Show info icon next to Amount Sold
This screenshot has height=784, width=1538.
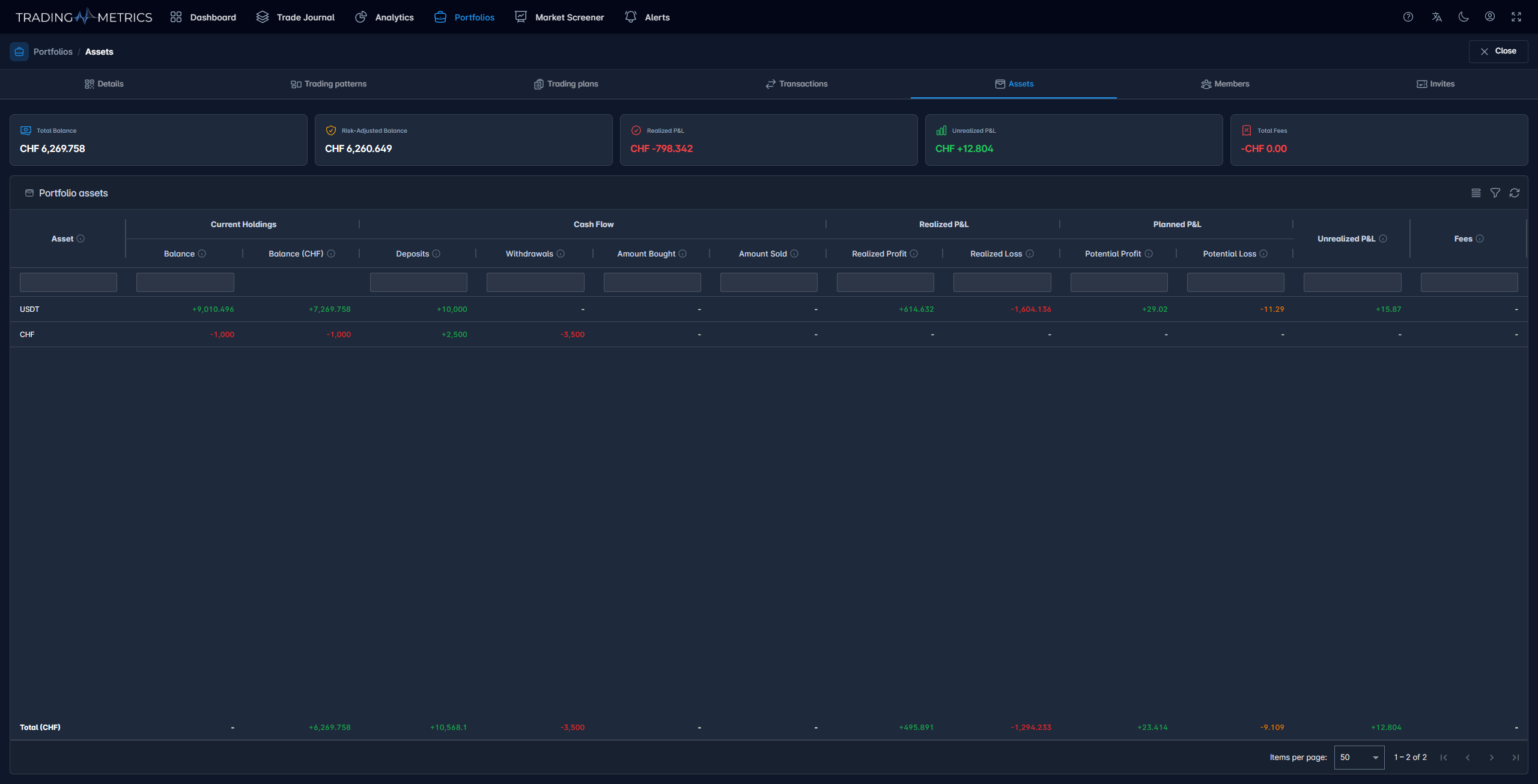794,254
